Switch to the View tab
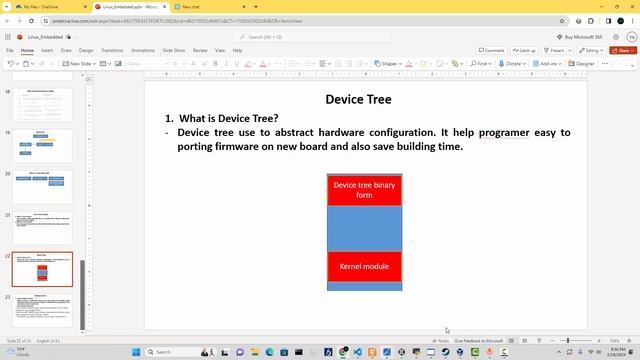This screenshot has width=640, height=360. pos(220,51)
